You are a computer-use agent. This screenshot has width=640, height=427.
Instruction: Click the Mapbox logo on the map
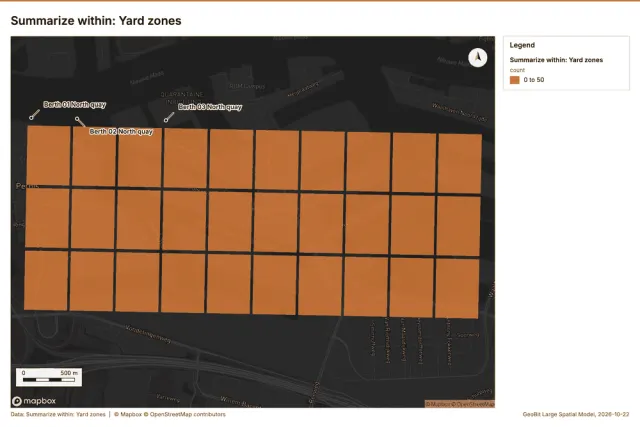click(x=34, y=401)
